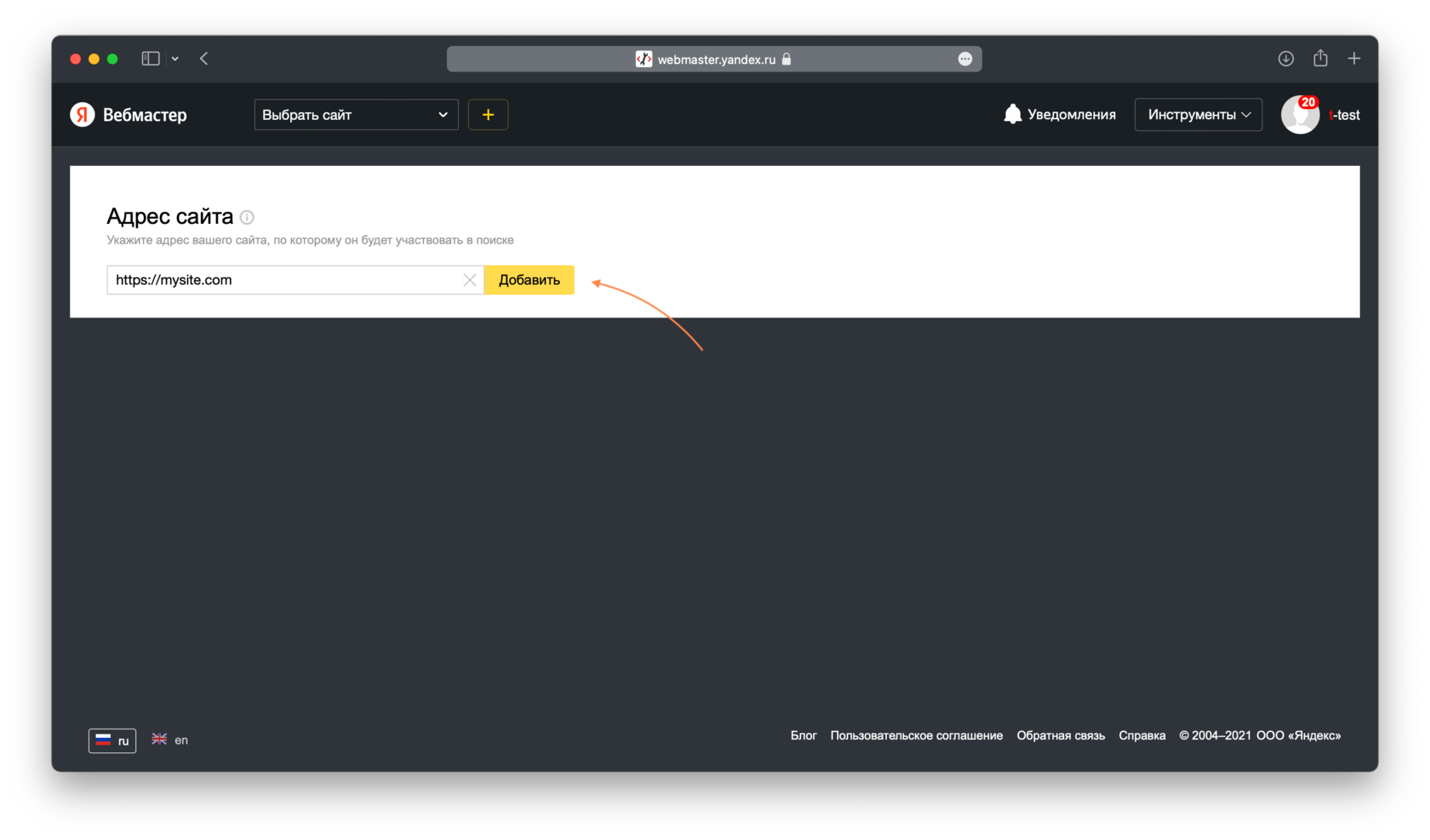The height and width of the screenshot is (840, 1430).
Task: Close the Safari window red button
Action: (x=76, y=59)
